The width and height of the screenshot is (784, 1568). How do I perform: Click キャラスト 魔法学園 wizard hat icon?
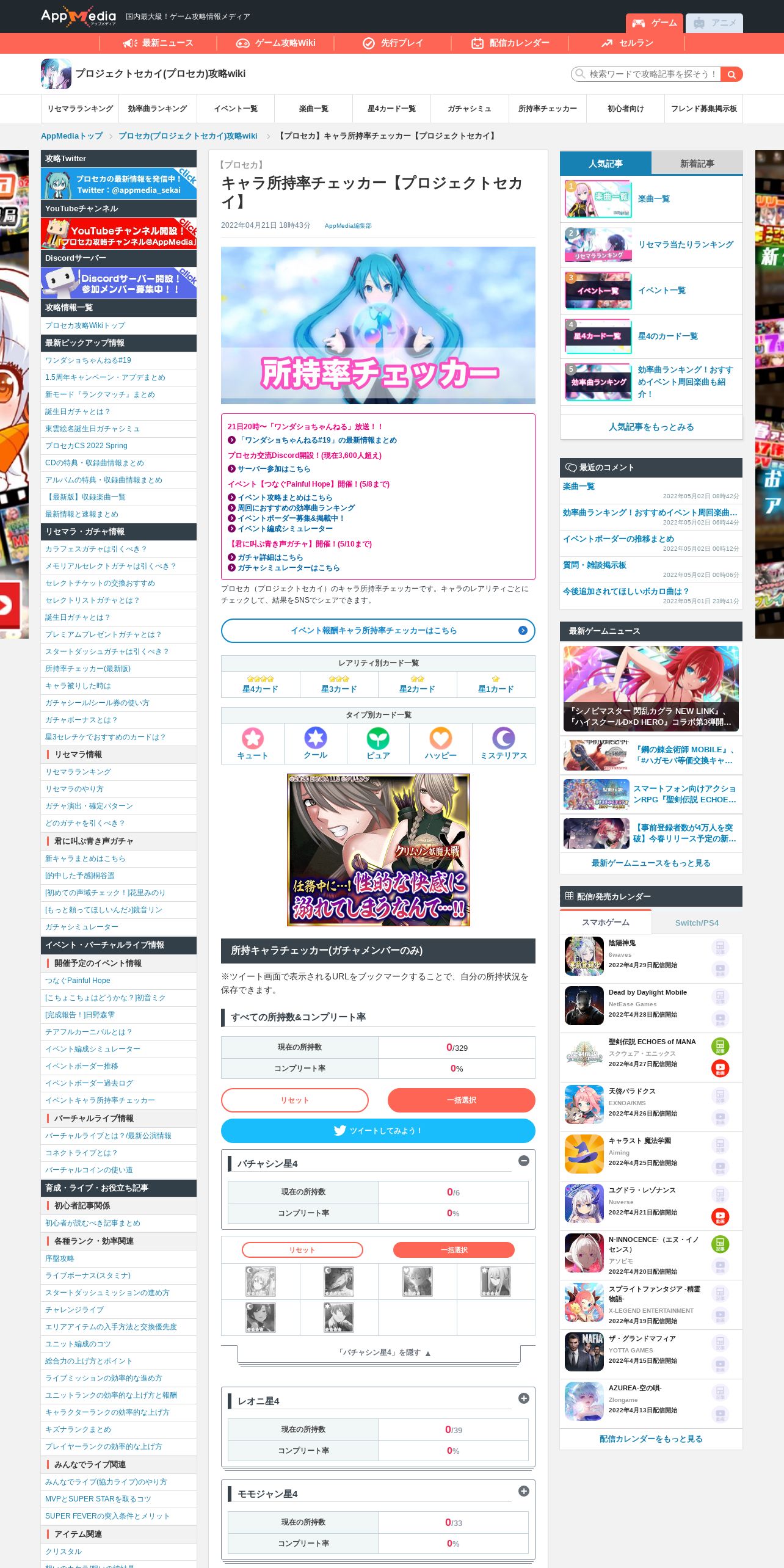point(584,1154)
